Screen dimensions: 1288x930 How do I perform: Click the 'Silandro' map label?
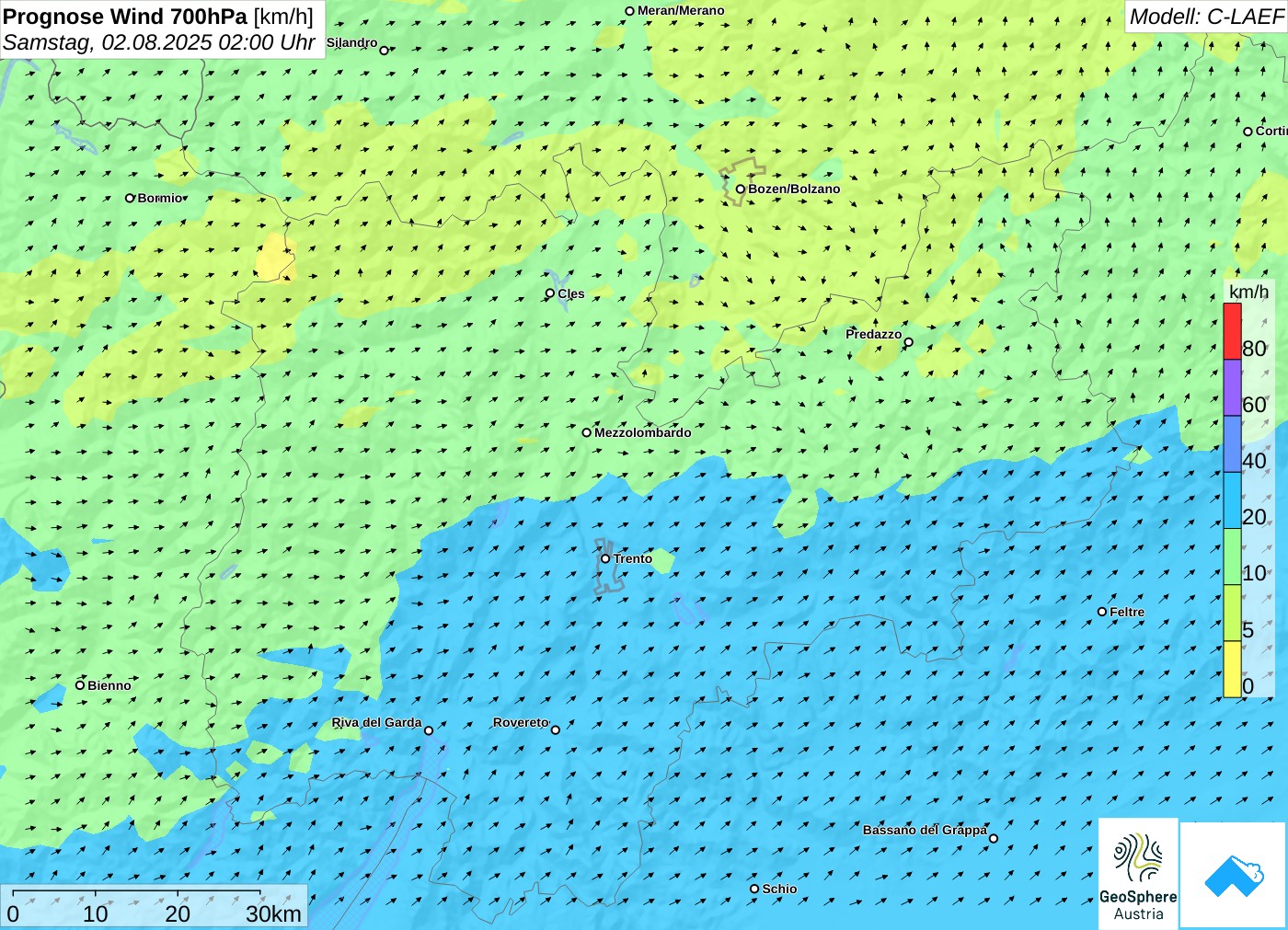click(x=351, y=42)
